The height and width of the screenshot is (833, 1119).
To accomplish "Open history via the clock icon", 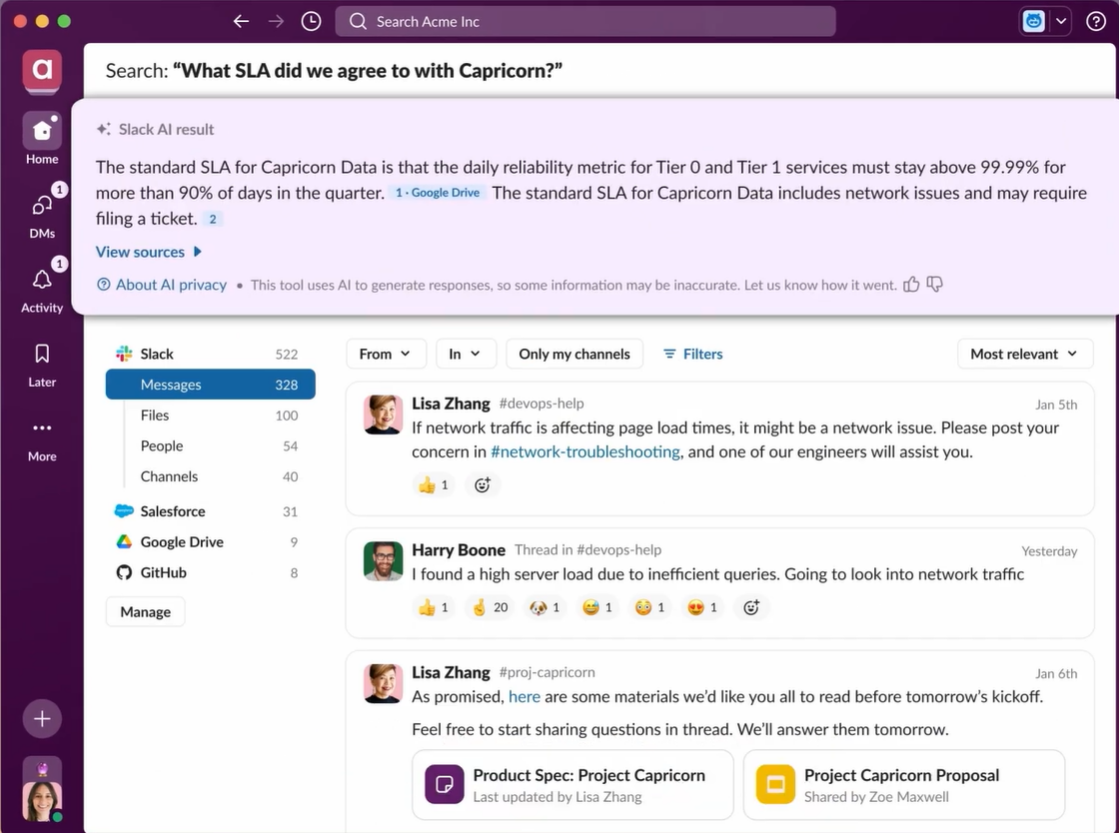I will tap(311, 21).
